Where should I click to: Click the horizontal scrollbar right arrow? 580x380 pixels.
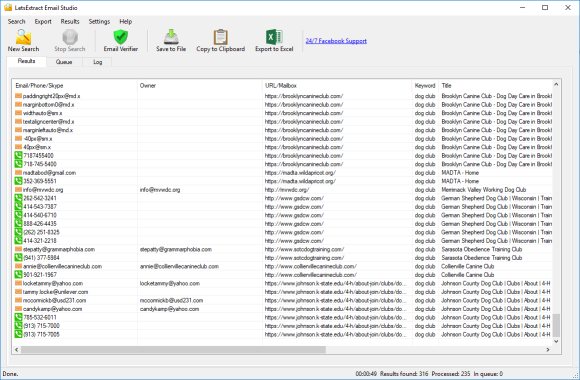tap(548, 350)
